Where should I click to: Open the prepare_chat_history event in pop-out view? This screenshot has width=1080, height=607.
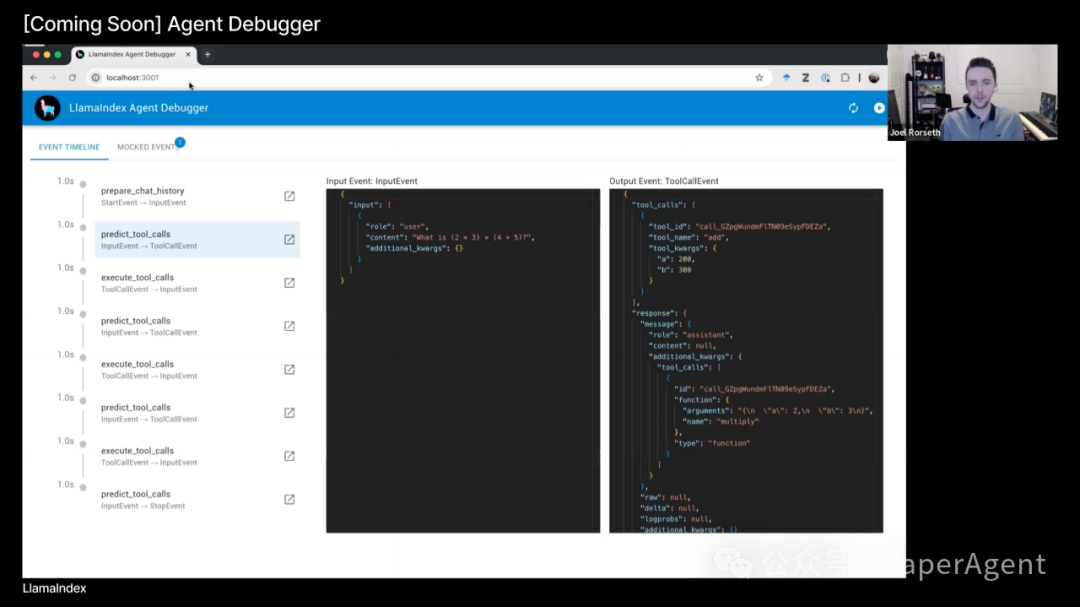(x=289, y=196)
